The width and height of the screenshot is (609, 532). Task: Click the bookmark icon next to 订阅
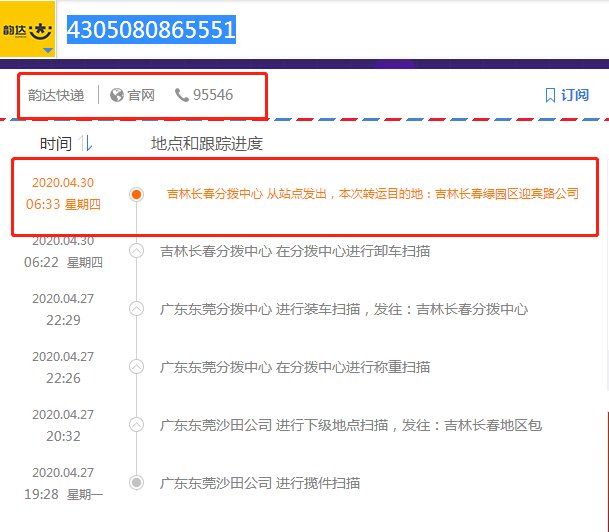tap(550, 95)
